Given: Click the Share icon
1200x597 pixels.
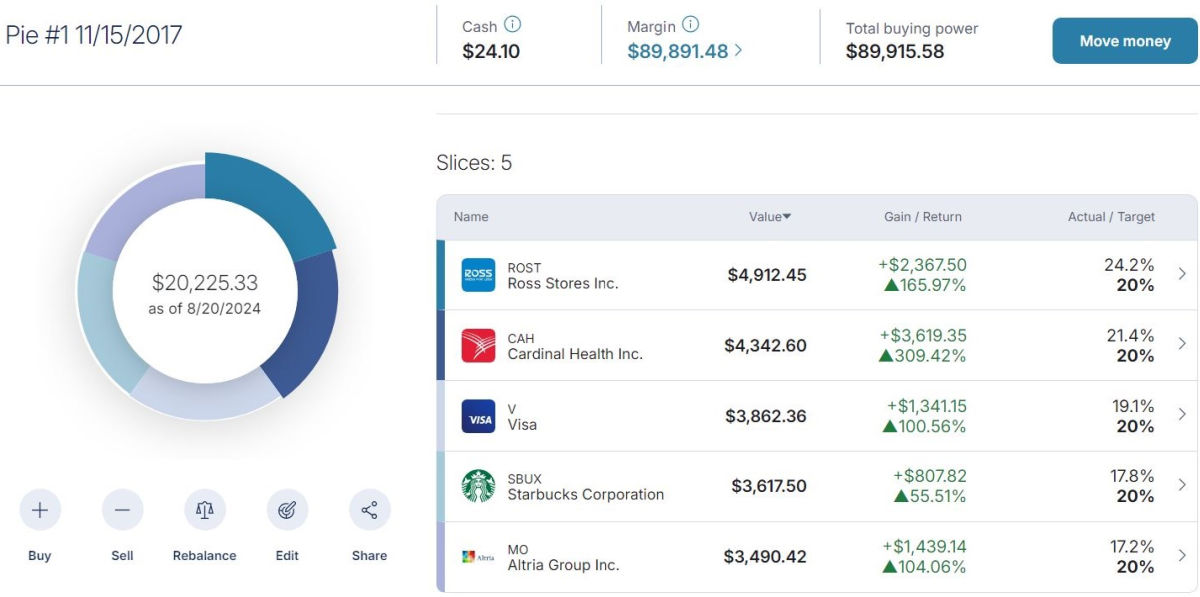Looking at the screenshot, I should pyautogui.click(x=369, y=510).
